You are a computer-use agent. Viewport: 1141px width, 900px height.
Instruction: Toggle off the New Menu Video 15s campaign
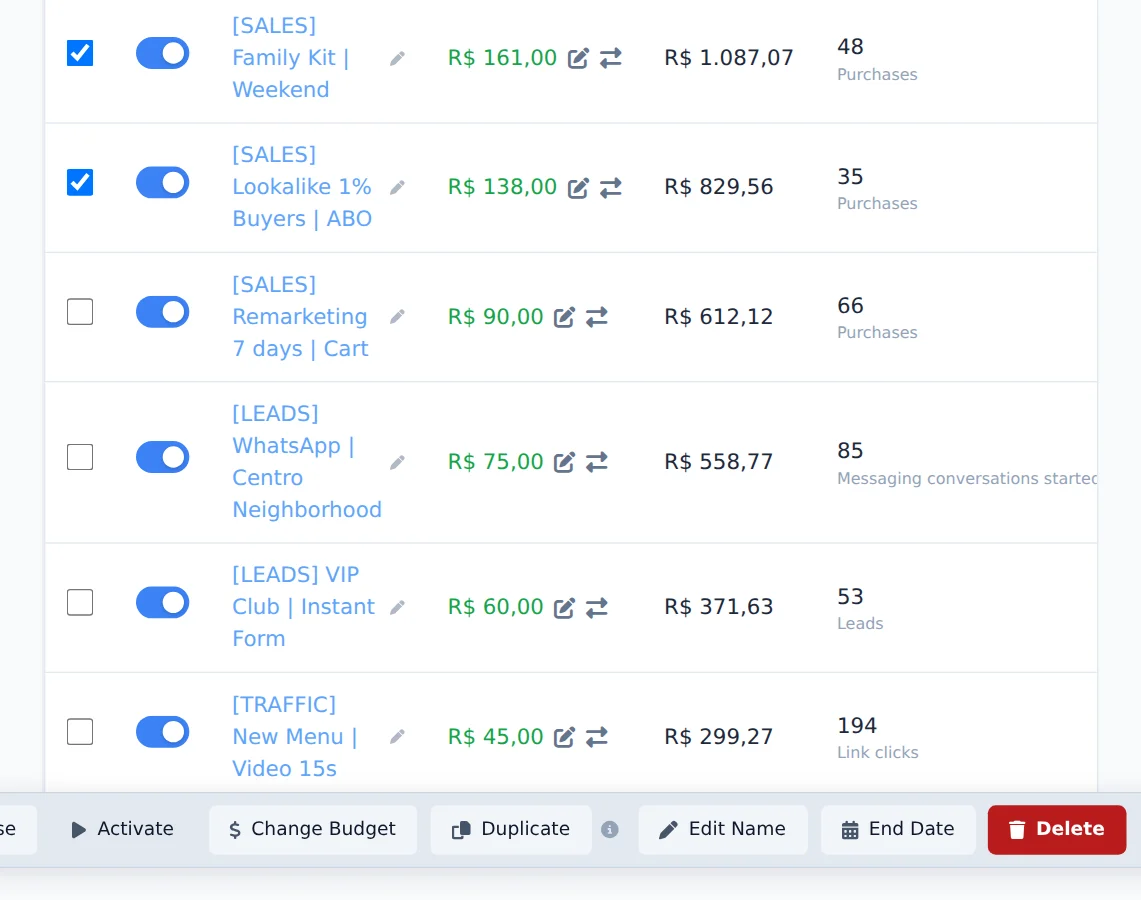tap(162, 732)
